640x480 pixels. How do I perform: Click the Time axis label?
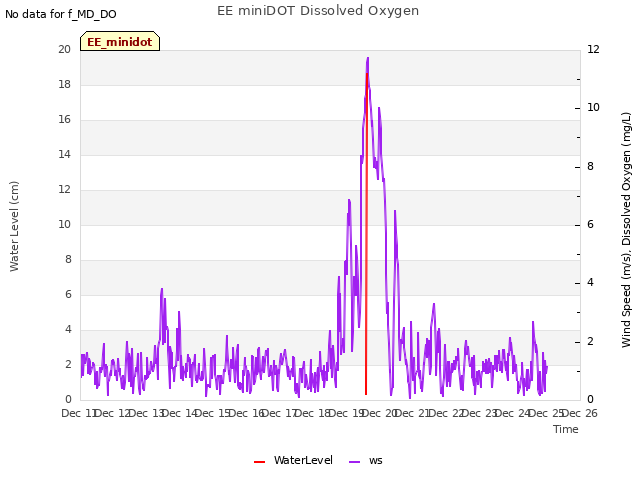click(566, 429)
